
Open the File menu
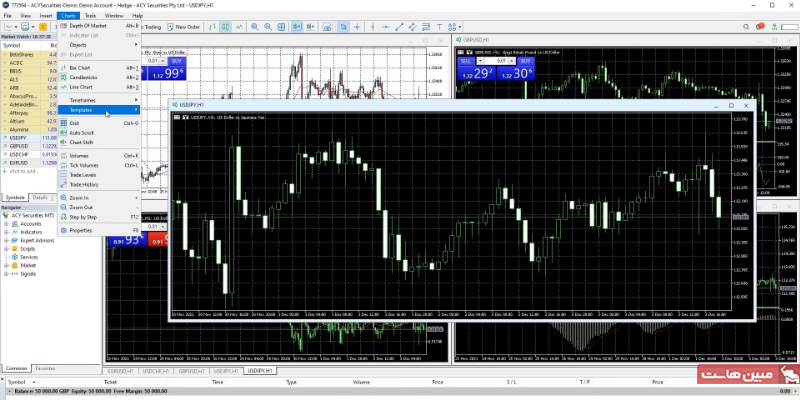(x=7, y=16)
